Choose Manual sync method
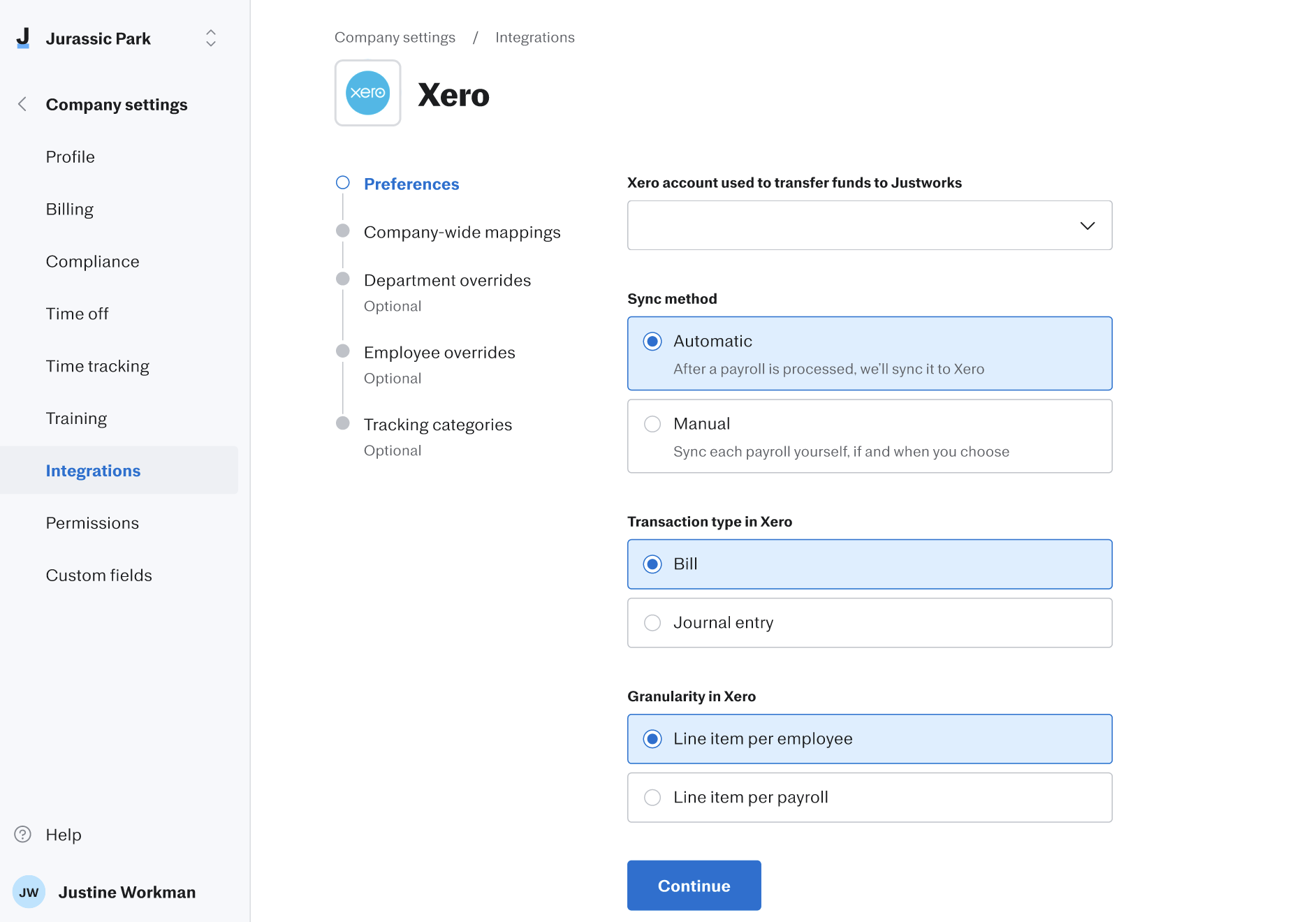The height and width of the screenshot is (922, 1316). tap(870, 436)
